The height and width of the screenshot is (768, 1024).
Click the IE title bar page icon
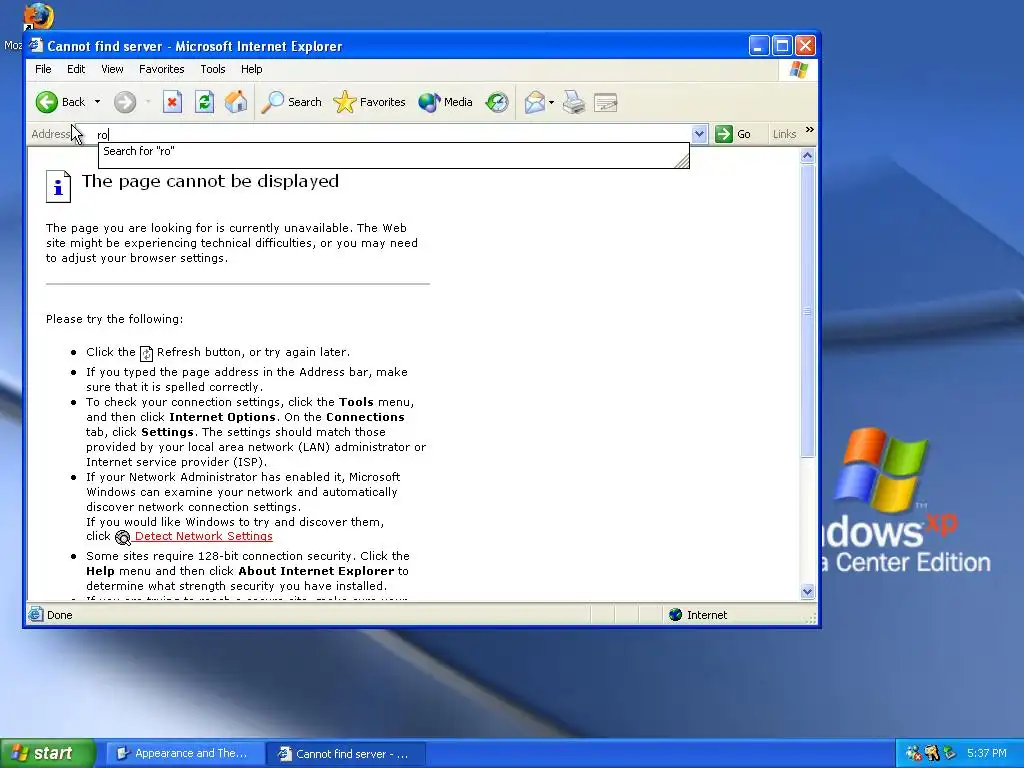pyautogui.click(x=37, y=45)
